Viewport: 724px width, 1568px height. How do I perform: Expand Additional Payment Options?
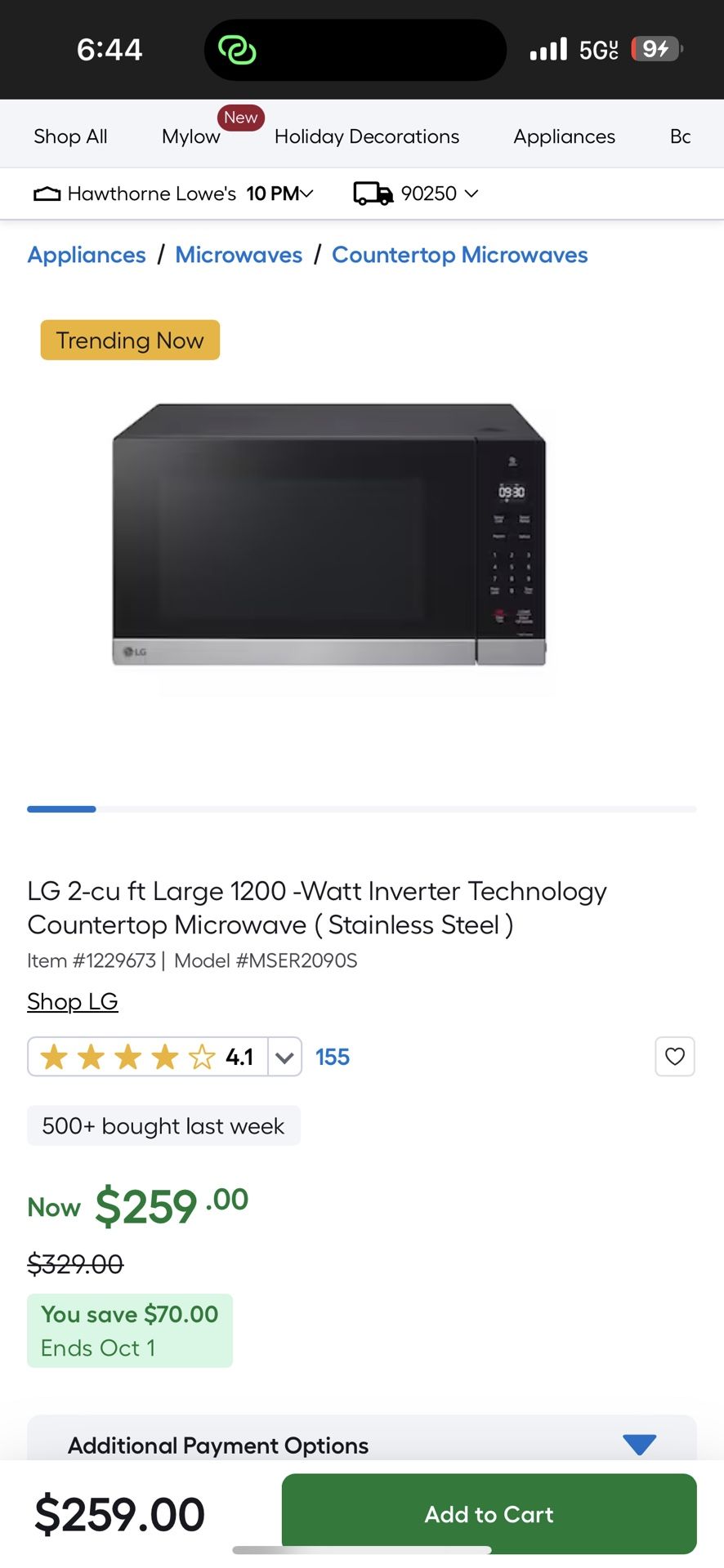point(362,1445)
